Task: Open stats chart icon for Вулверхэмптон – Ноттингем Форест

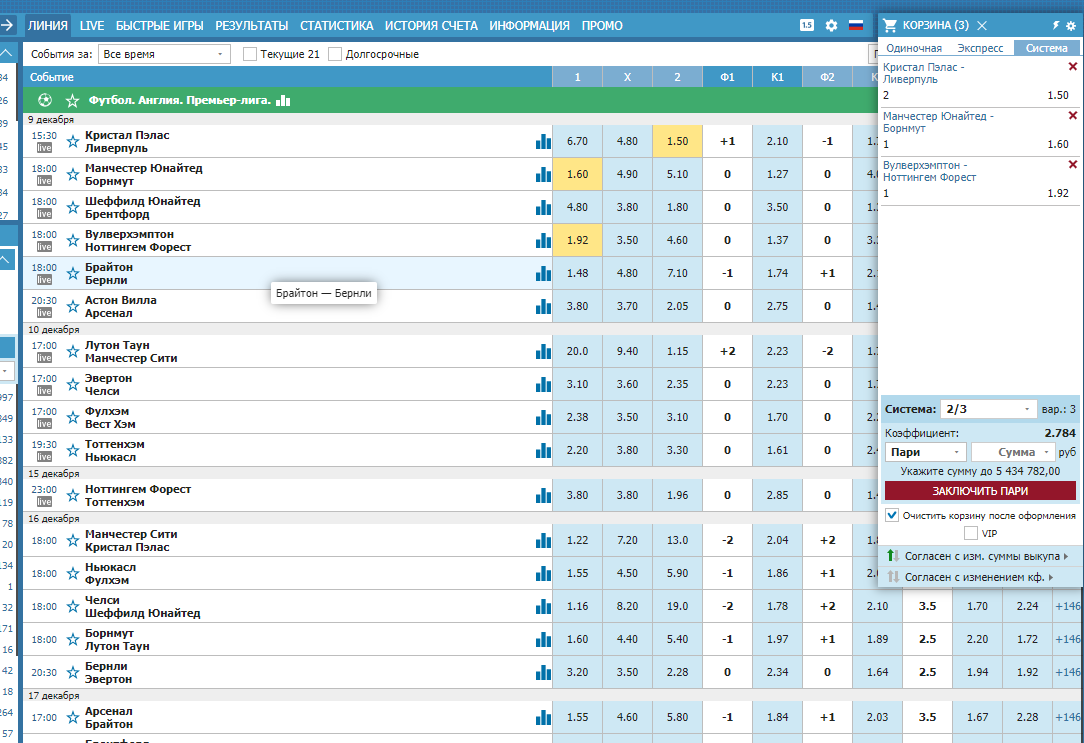Action: (x=543, y=241)
